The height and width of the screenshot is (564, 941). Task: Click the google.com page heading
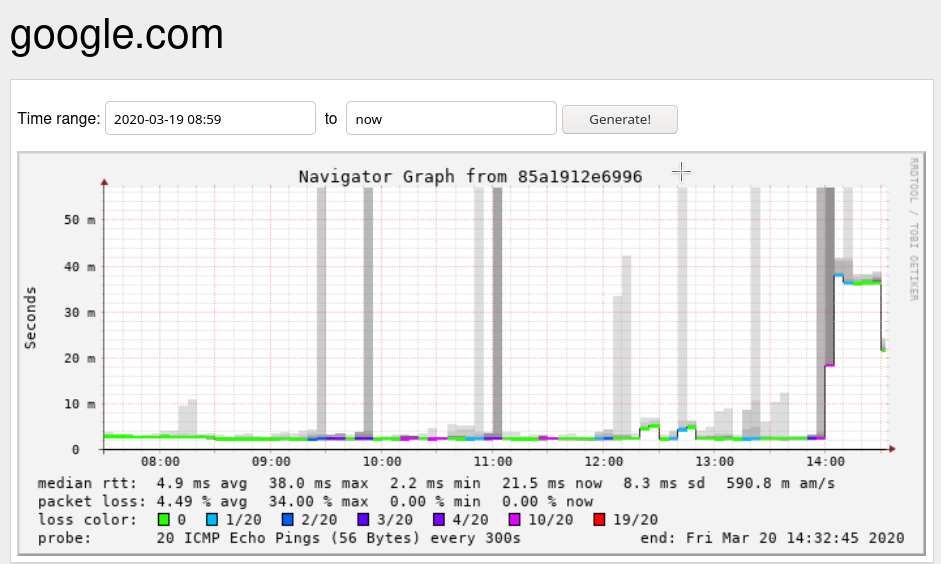(117, 34)
